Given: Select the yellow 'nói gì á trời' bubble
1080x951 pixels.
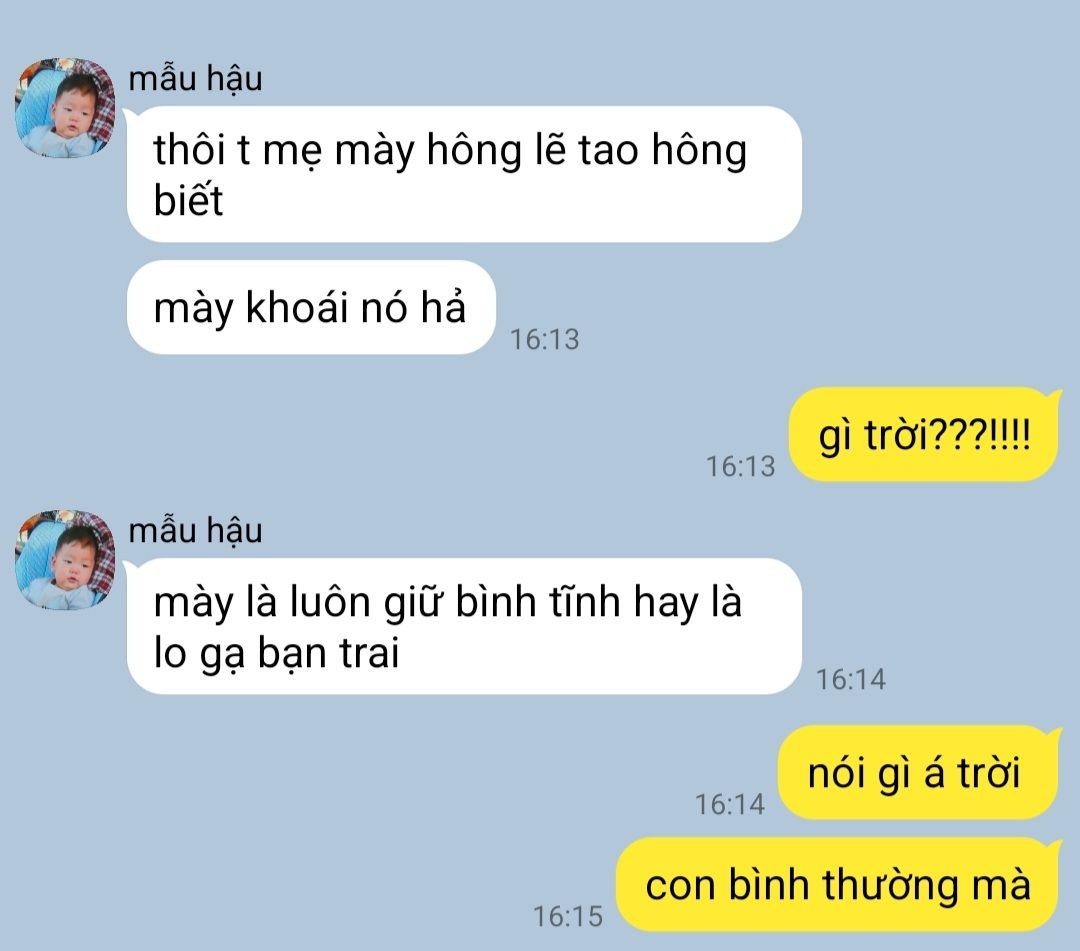Looking at the screenshot, I should (918, 772).
